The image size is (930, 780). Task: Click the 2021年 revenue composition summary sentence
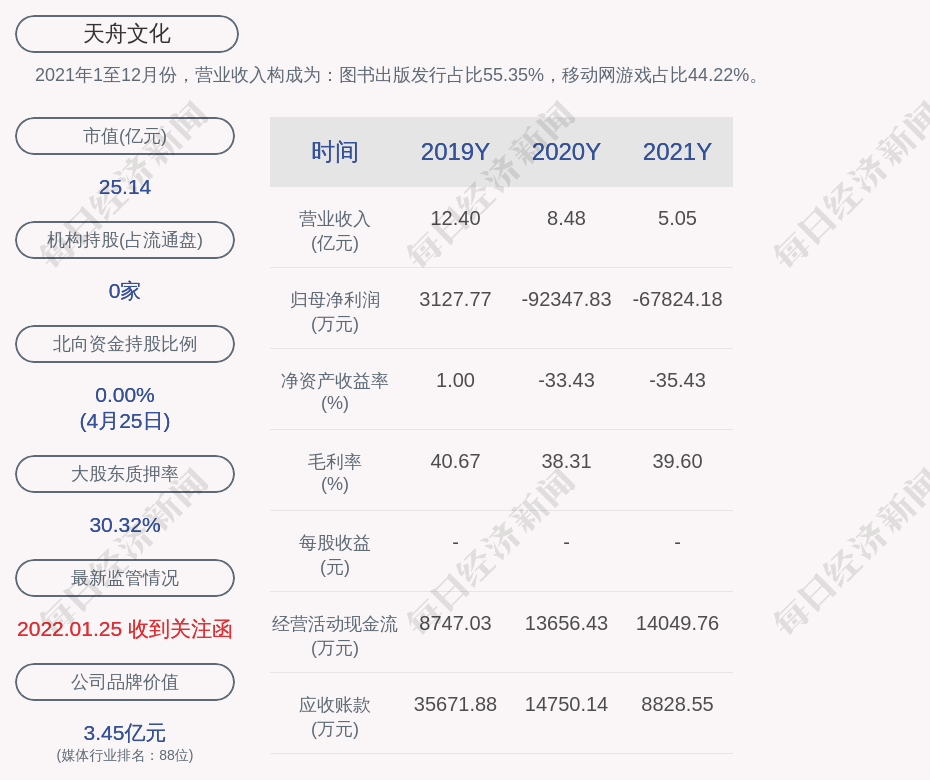[x=398, y=75]
